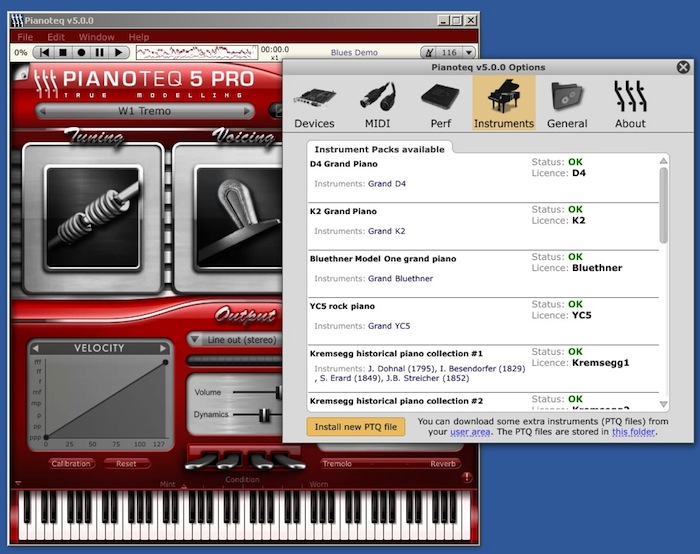Screen dimensions: 700x554
Task: Click the Grand YC5 instrument link
Action: pyautogui.click(x=389, y=326)
